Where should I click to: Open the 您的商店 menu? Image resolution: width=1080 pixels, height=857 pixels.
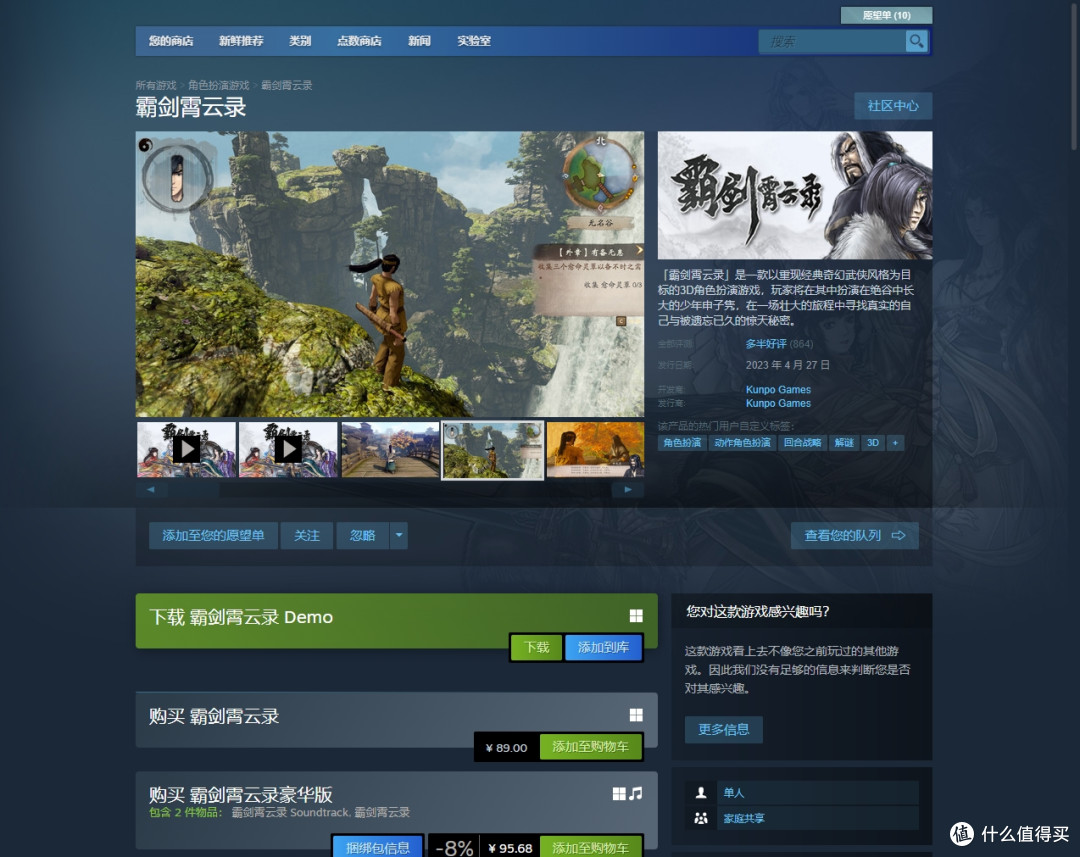[171, 41]
